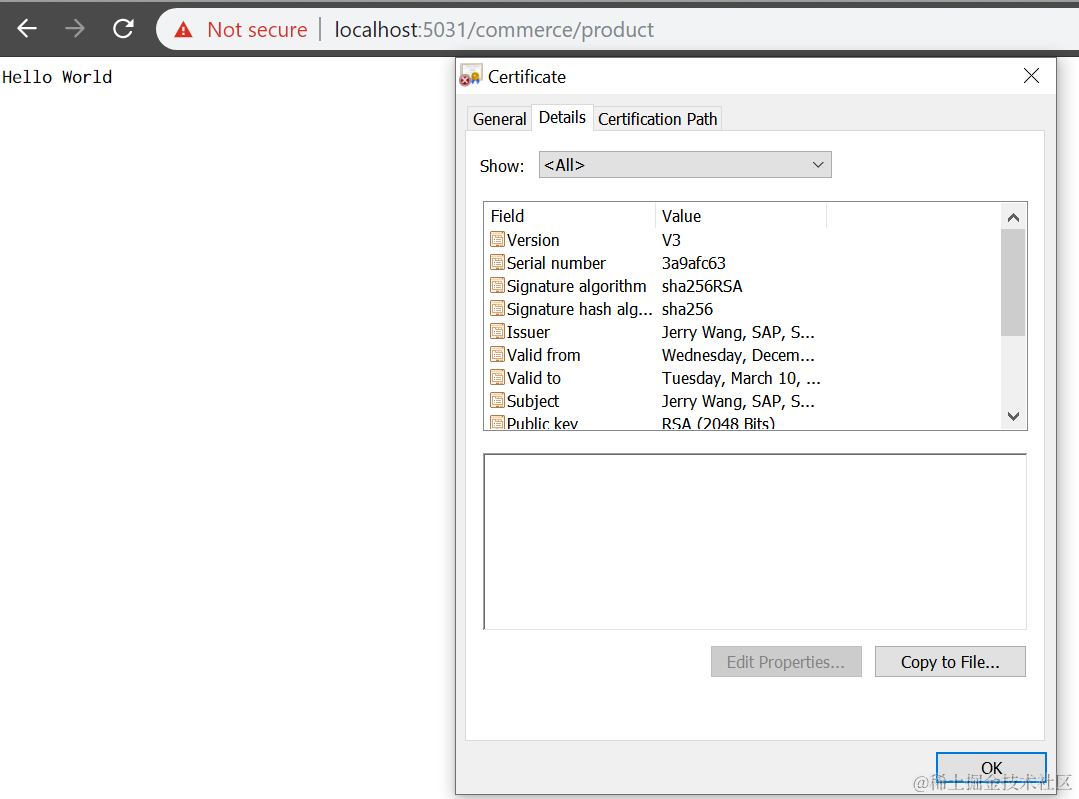This screenshot has width=1079, height=799.
Task: Click the sha256RSA value
Action: (702, 286)
